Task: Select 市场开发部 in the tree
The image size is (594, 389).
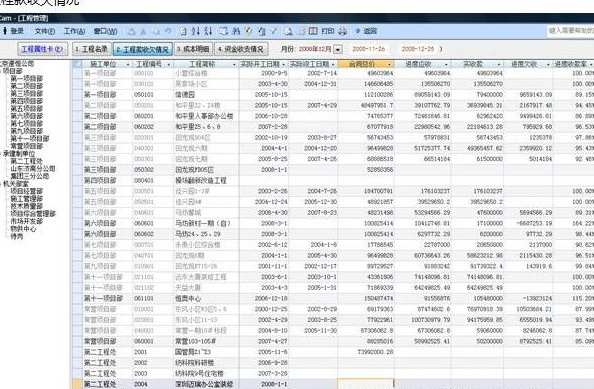Action: click(x=27, y=221)
